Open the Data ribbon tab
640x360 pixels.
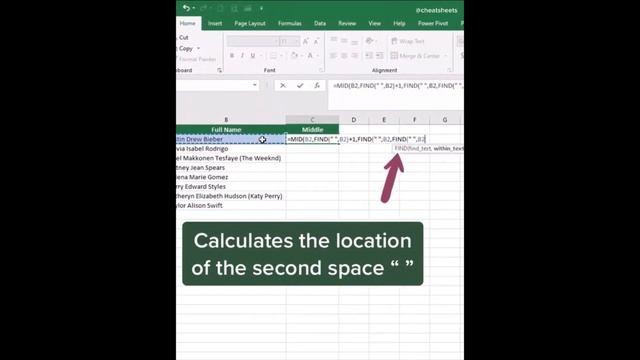pos(320,23)
